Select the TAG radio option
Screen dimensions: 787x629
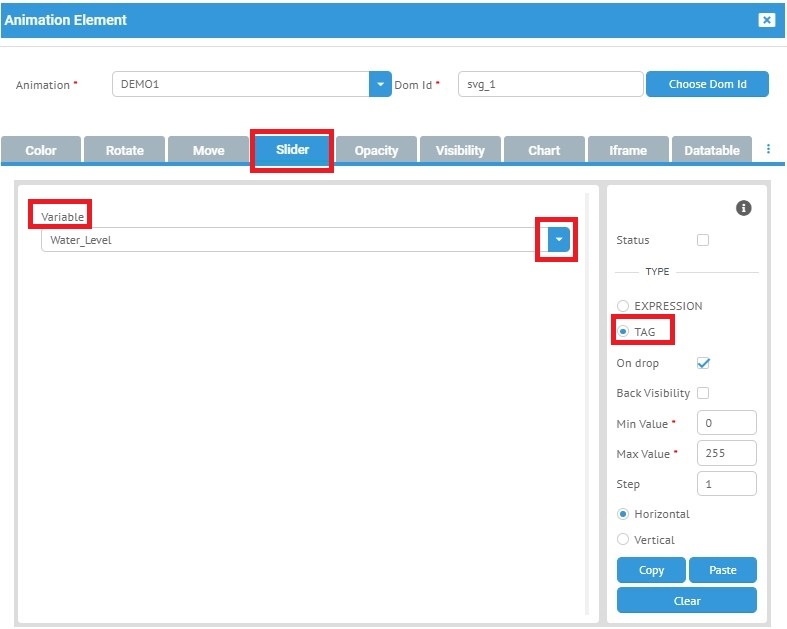624,332
